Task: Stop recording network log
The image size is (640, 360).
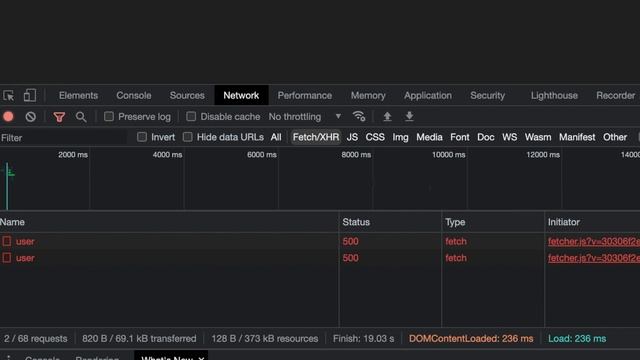Action: 8,117
